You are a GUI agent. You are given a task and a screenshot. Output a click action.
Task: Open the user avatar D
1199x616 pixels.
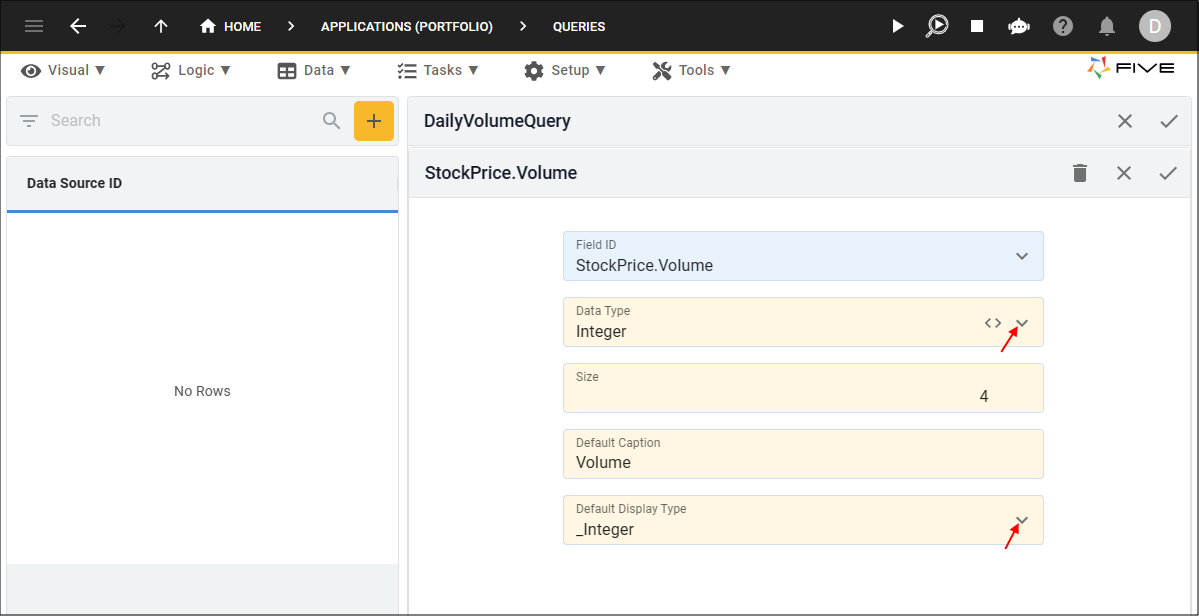1155,27
